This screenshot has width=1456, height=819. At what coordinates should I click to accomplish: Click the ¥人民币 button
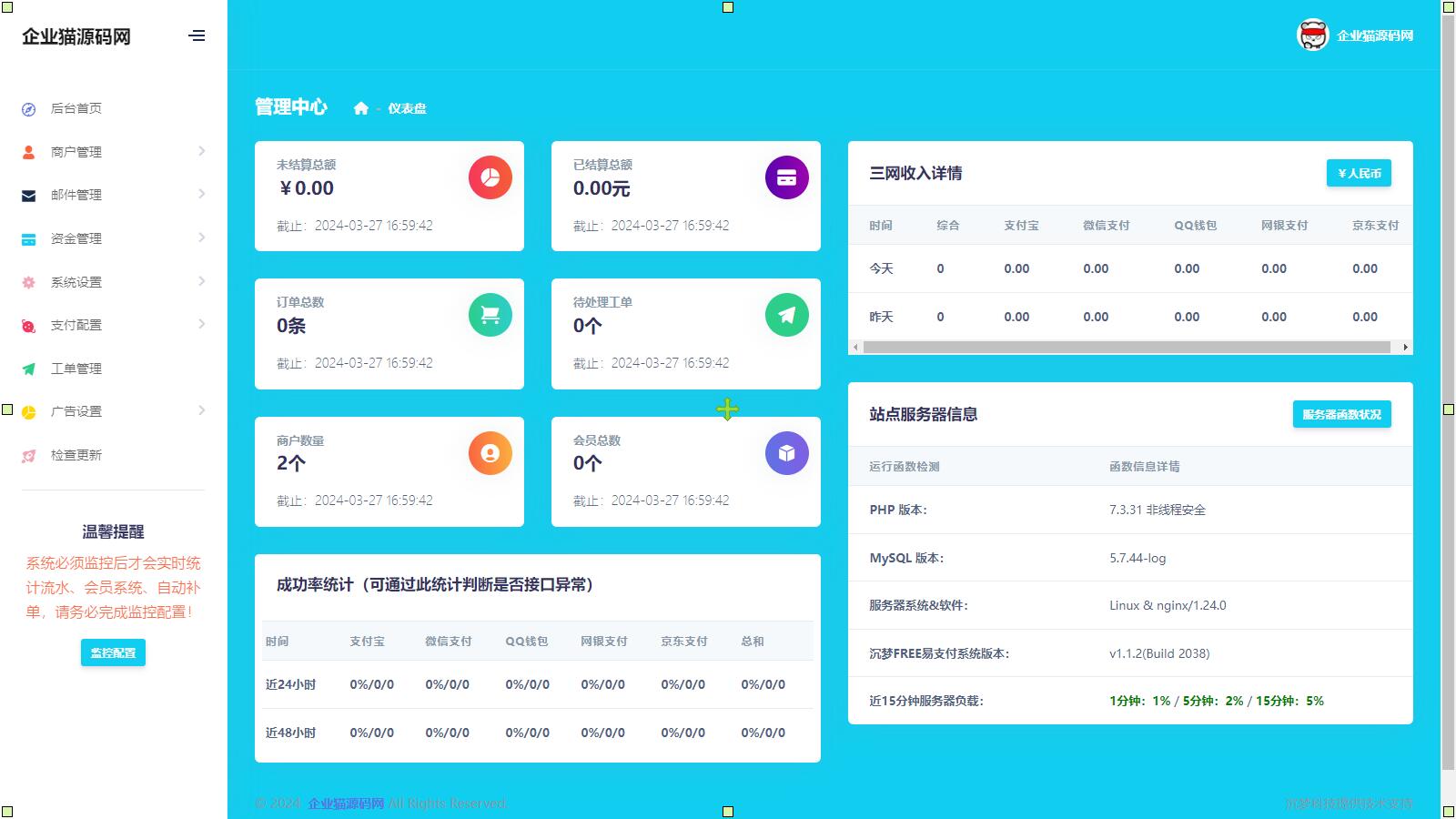pos(1359,173)
